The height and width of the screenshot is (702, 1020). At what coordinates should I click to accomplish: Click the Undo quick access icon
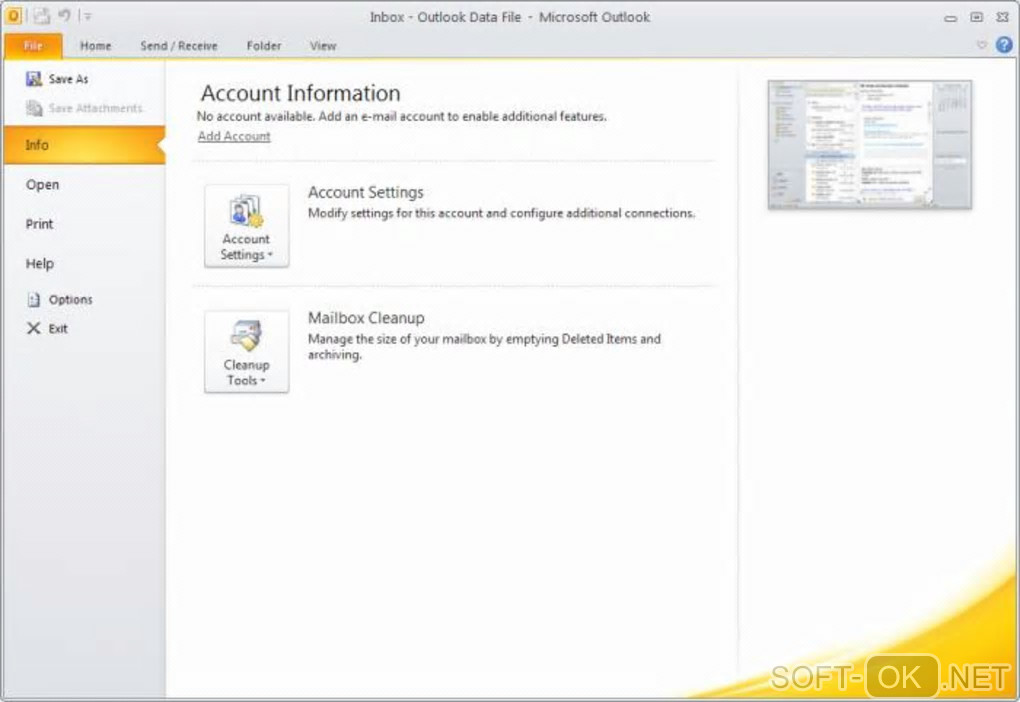click(x=64, y=15)
